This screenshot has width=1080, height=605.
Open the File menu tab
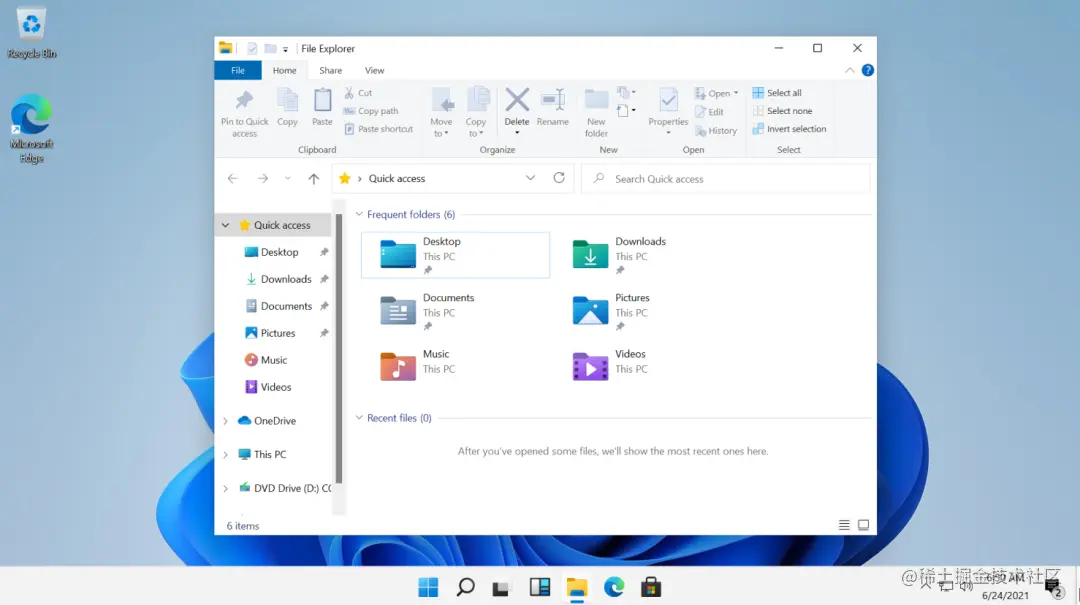(238, 70)
